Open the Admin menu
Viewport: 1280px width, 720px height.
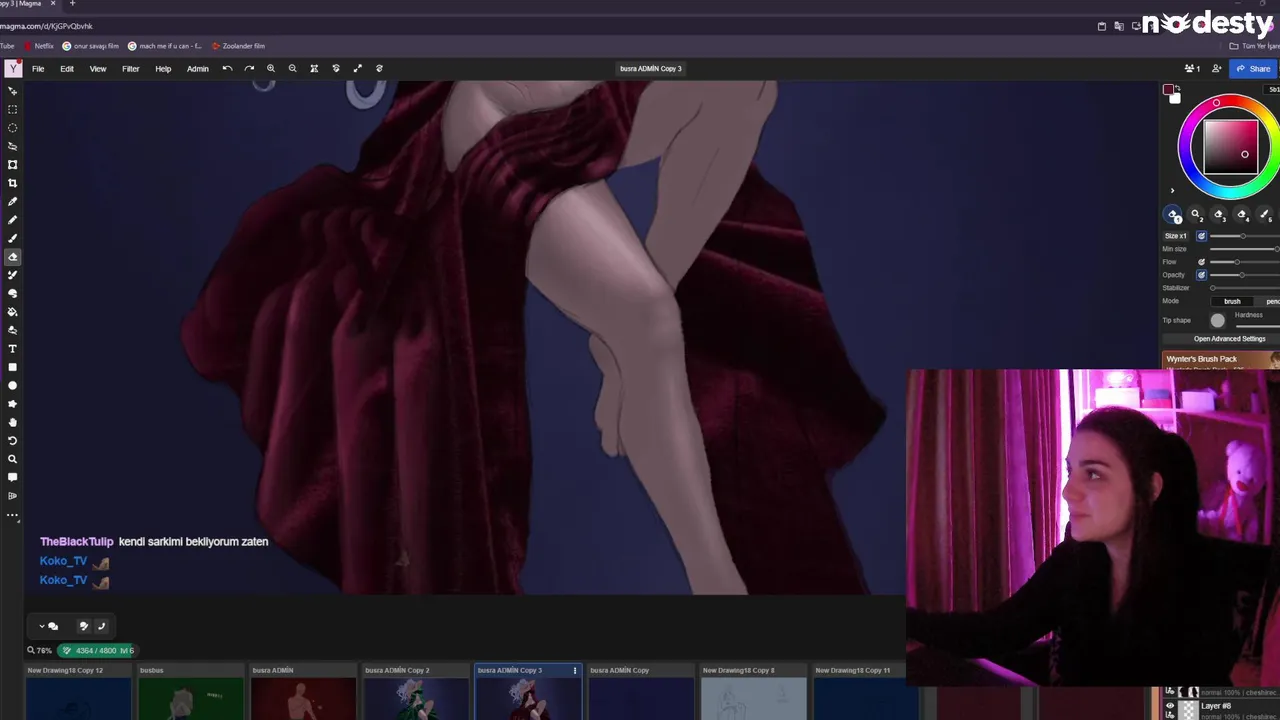coord(198,69)
